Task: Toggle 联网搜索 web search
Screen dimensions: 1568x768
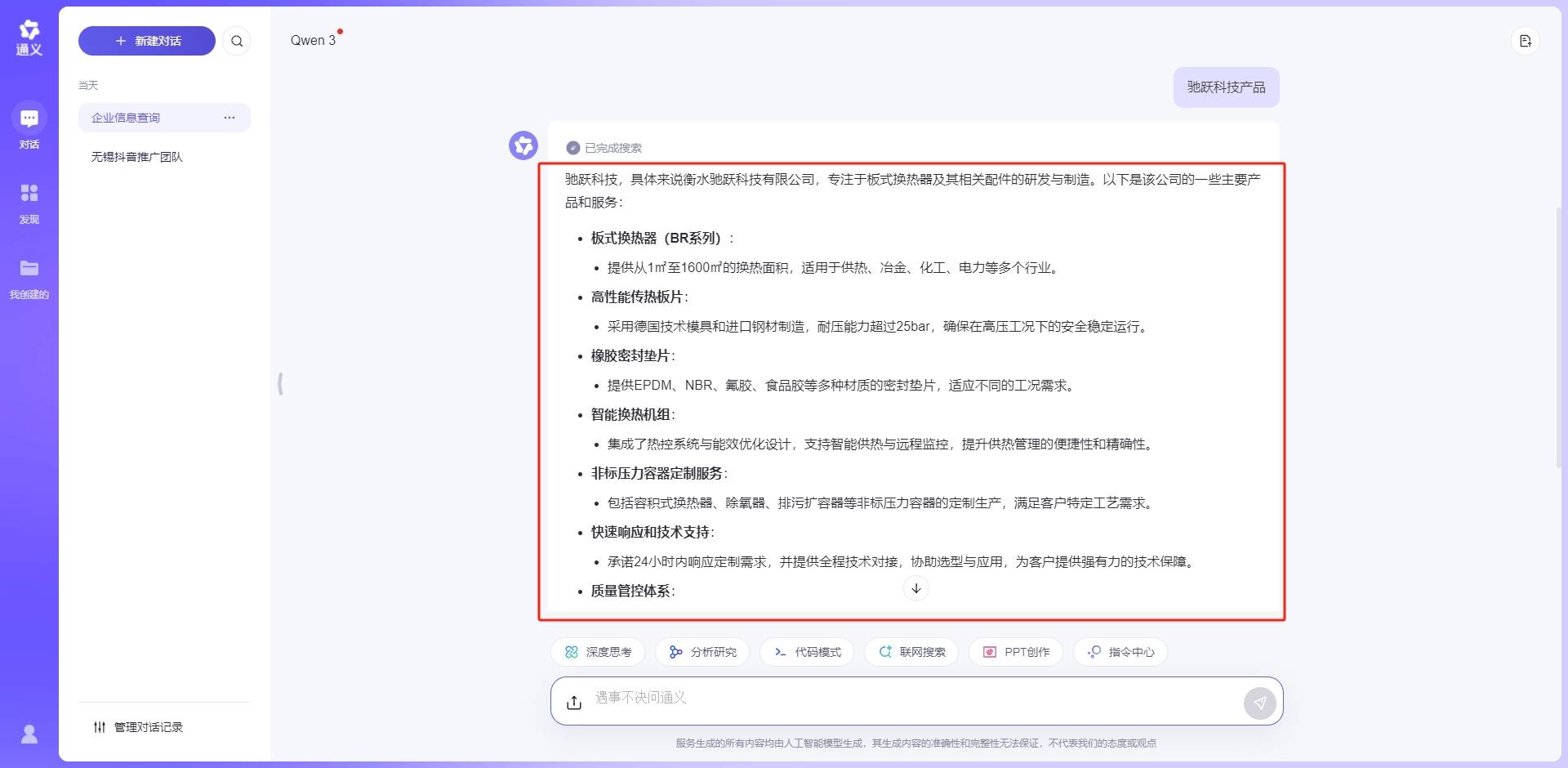Action: click(x=911, y=652)
